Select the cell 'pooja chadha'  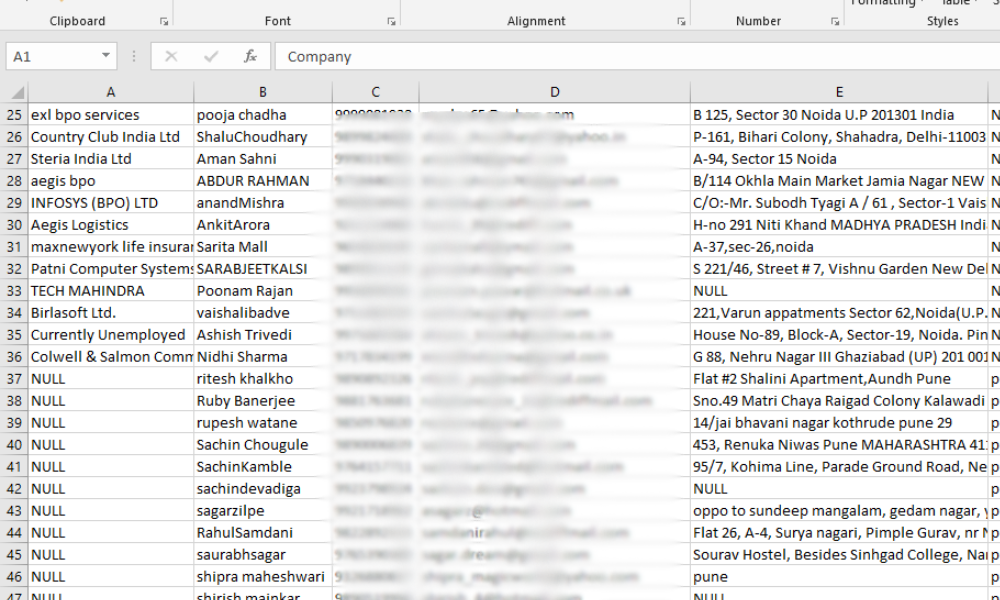click(x=263, y=115)
